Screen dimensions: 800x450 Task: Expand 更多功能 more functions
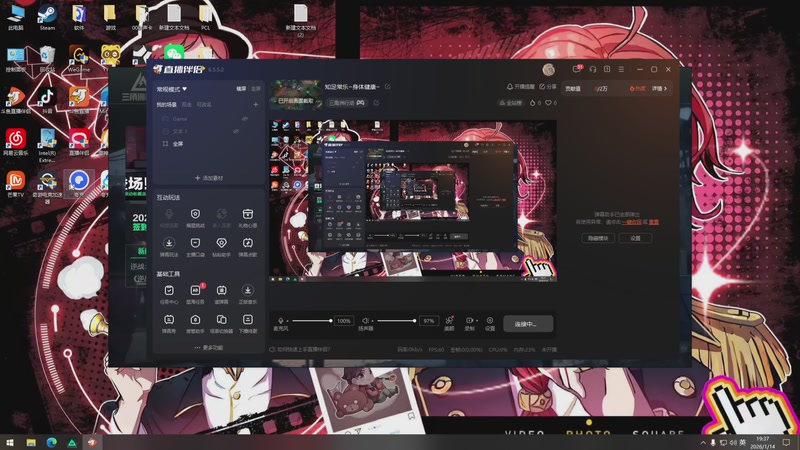click(209, 347)
